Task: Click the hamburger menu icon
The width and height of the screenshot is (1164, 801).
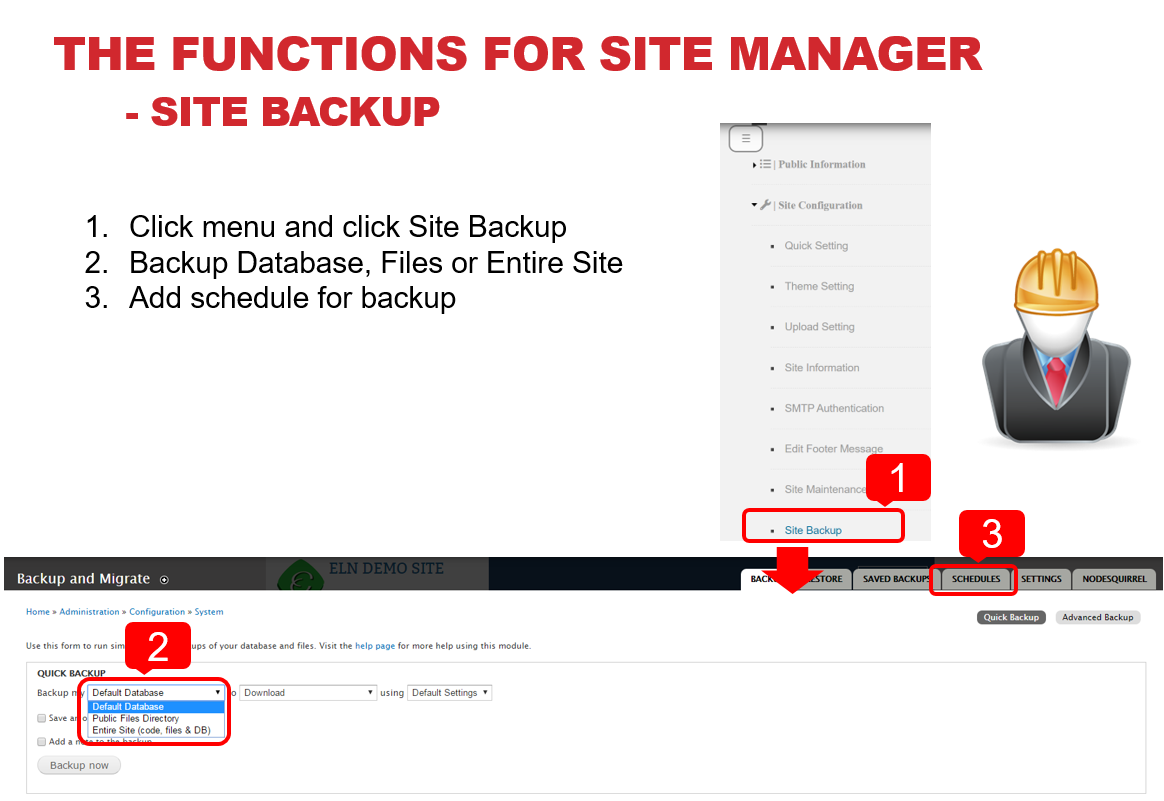Action: [745, 139]
